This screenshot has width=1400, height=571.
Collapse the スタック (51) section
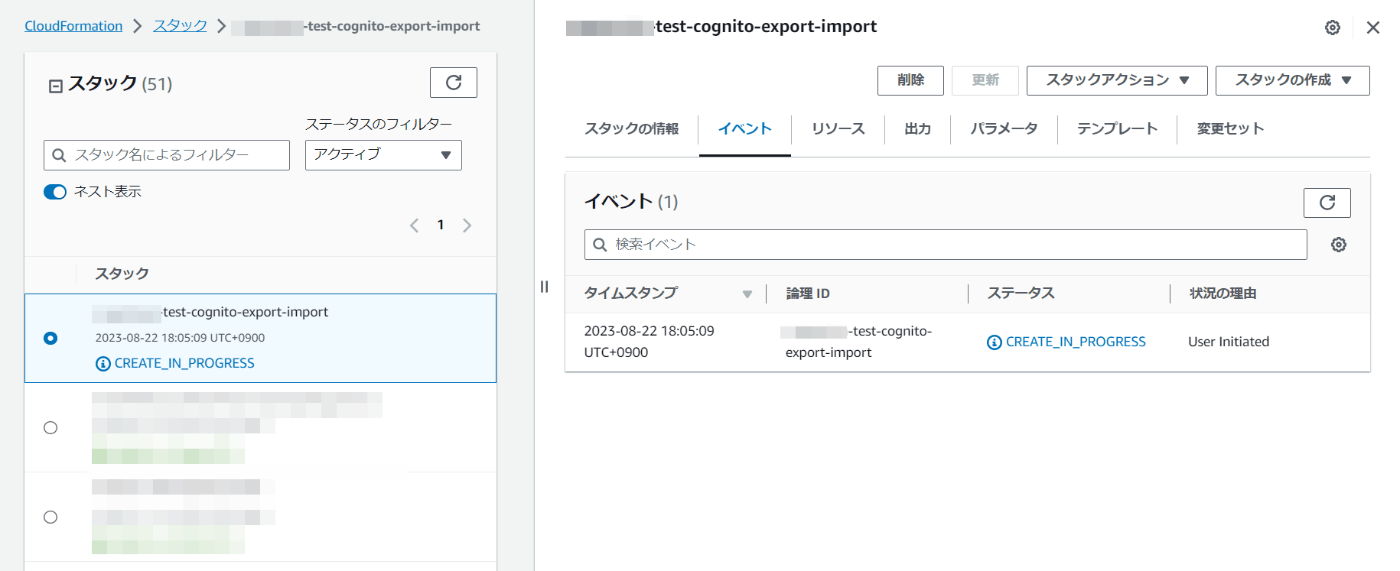pyautogui.click(x=56, y=85)
